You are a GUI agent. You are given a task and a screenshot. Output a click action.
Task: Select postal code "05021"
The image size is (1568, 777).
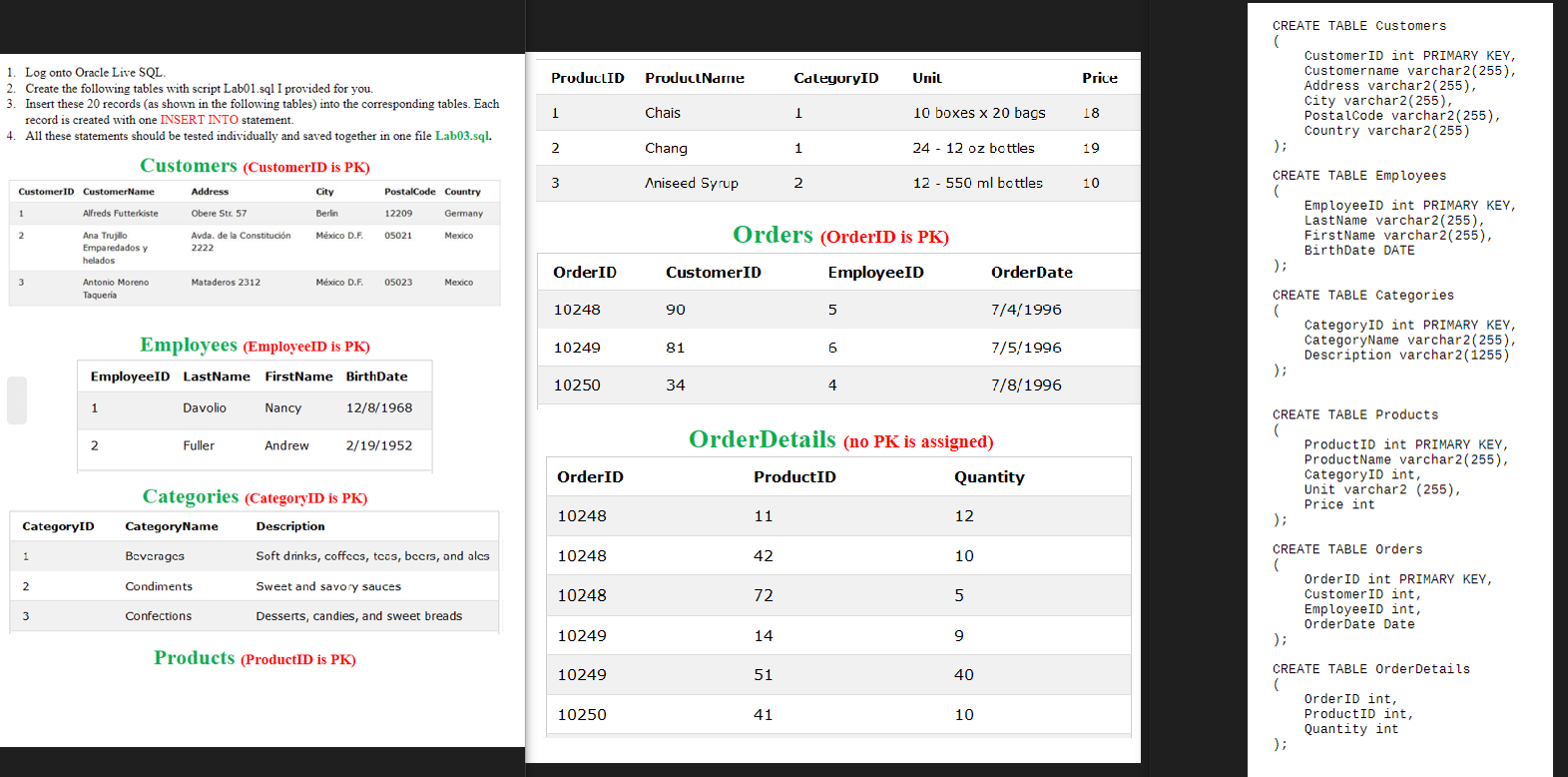pos(398,236)
